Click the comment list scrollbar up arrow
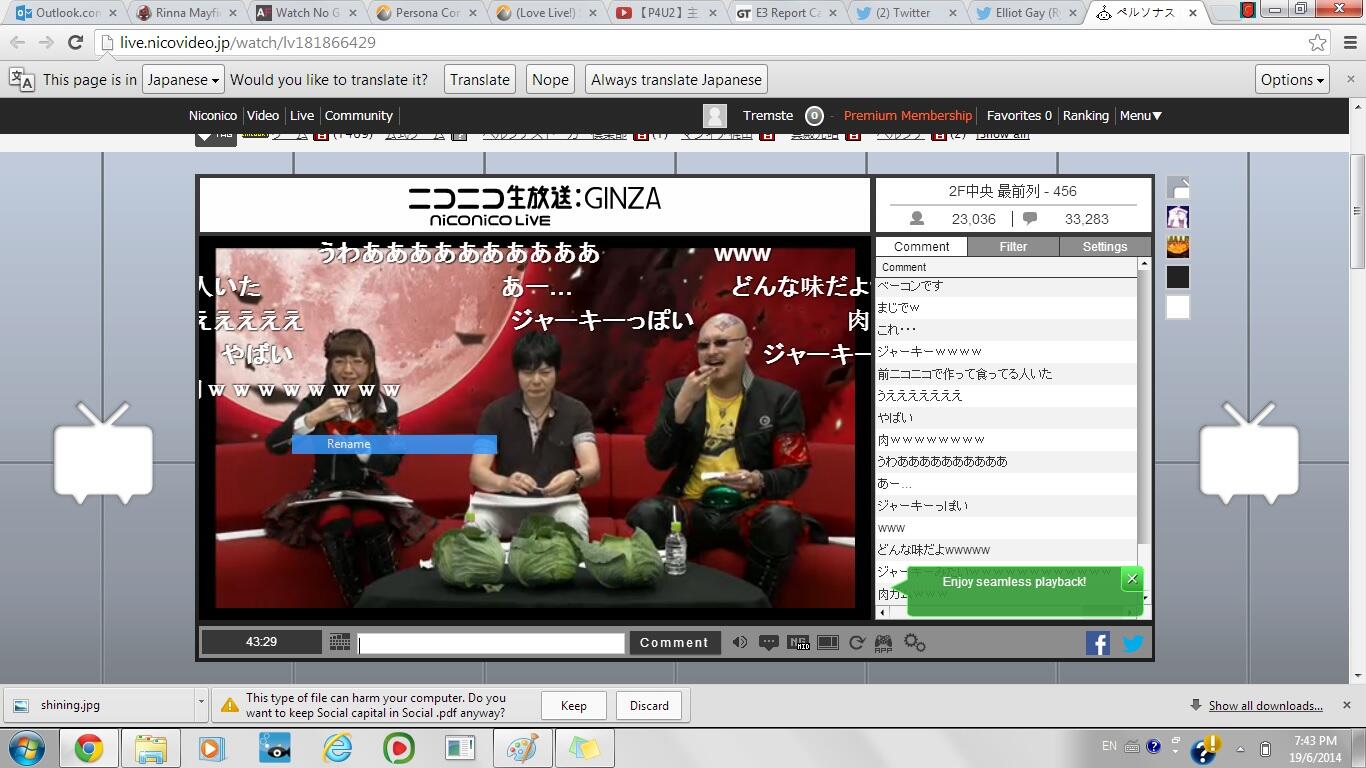 tap(1144, 267)
